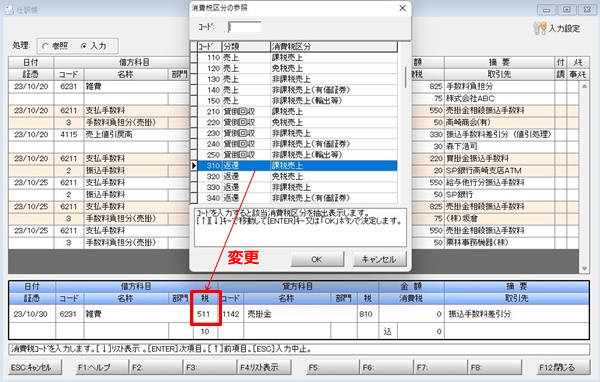Click the ESC:キャンセル function button
The image size is (600, 382).
tap(35, 367)
